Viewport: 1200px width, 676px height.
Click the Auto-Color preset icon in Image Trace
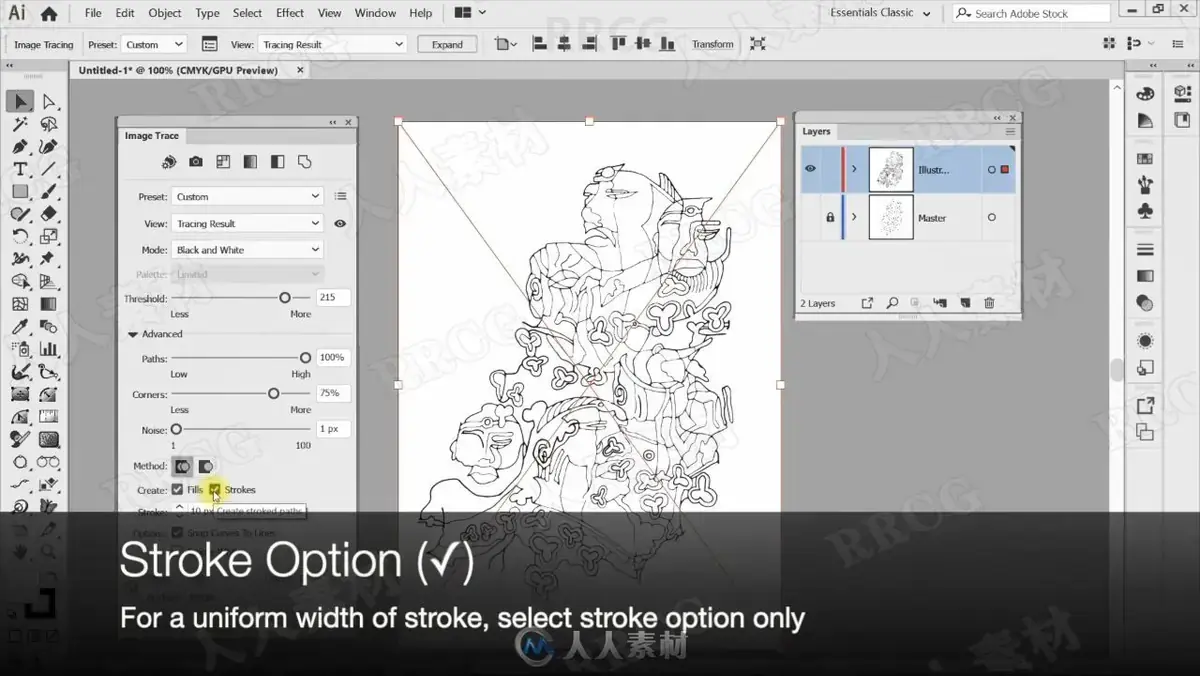(169, 162)
